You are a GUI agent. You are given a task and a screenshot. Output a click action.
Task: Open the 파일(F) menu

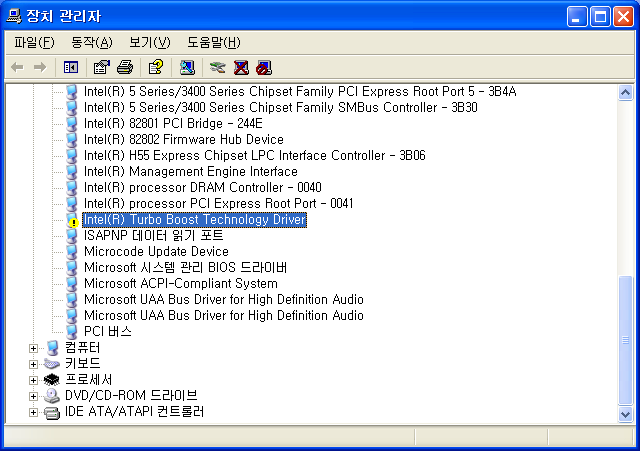click(x=34, y=42)
